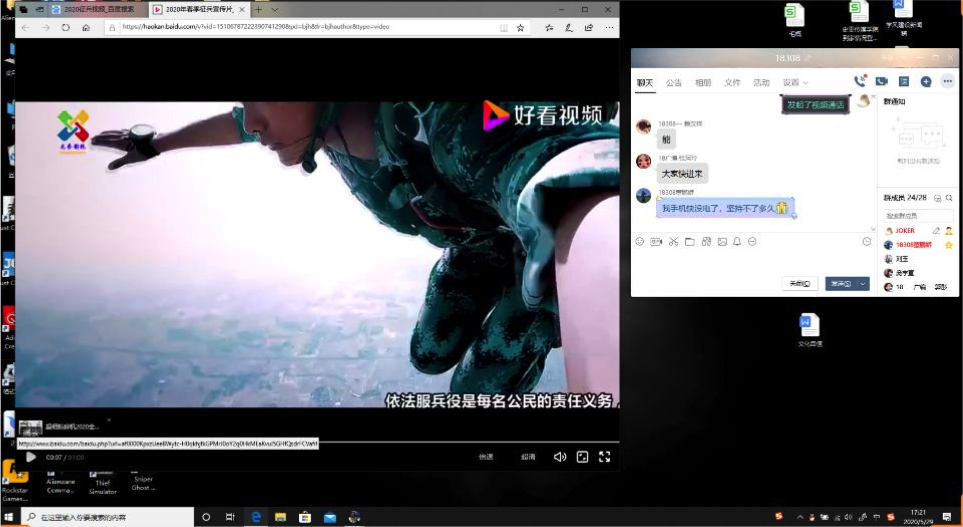
Task: Click the scissors screenshot tool in chat toolbar
Action: click(x=673, y=241)
